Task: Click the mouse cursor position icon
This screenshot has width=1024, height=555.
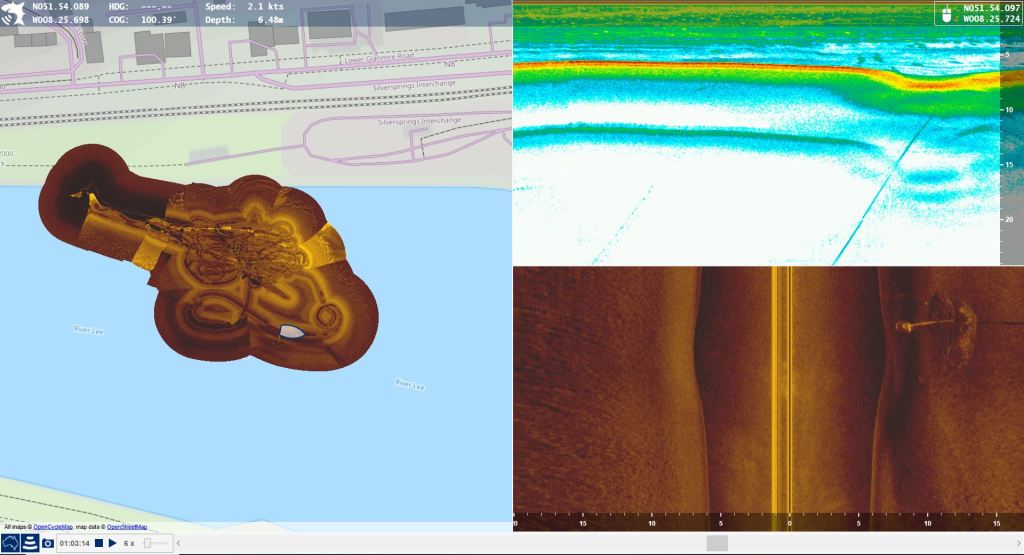Action: coord(946,13)
